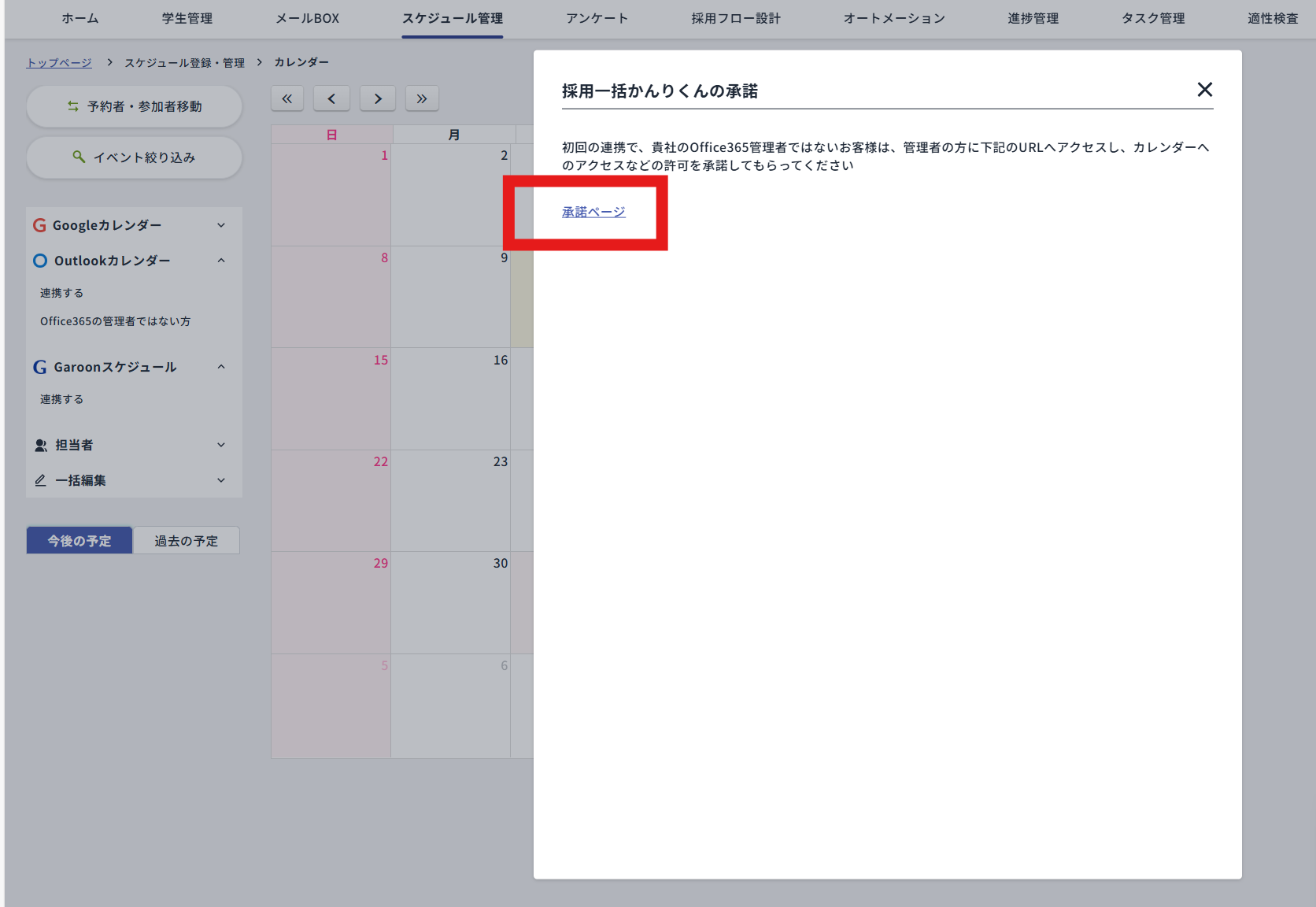Click the pencil icon beside 一括編集

click(40, 480)
